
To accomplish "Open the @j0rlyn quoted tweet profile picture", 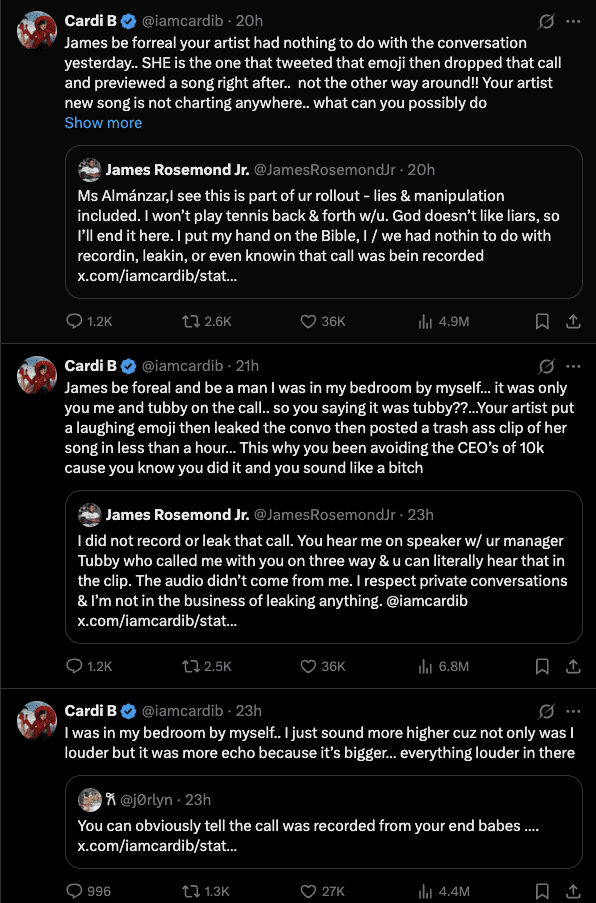I will click(x=89, y=800).
